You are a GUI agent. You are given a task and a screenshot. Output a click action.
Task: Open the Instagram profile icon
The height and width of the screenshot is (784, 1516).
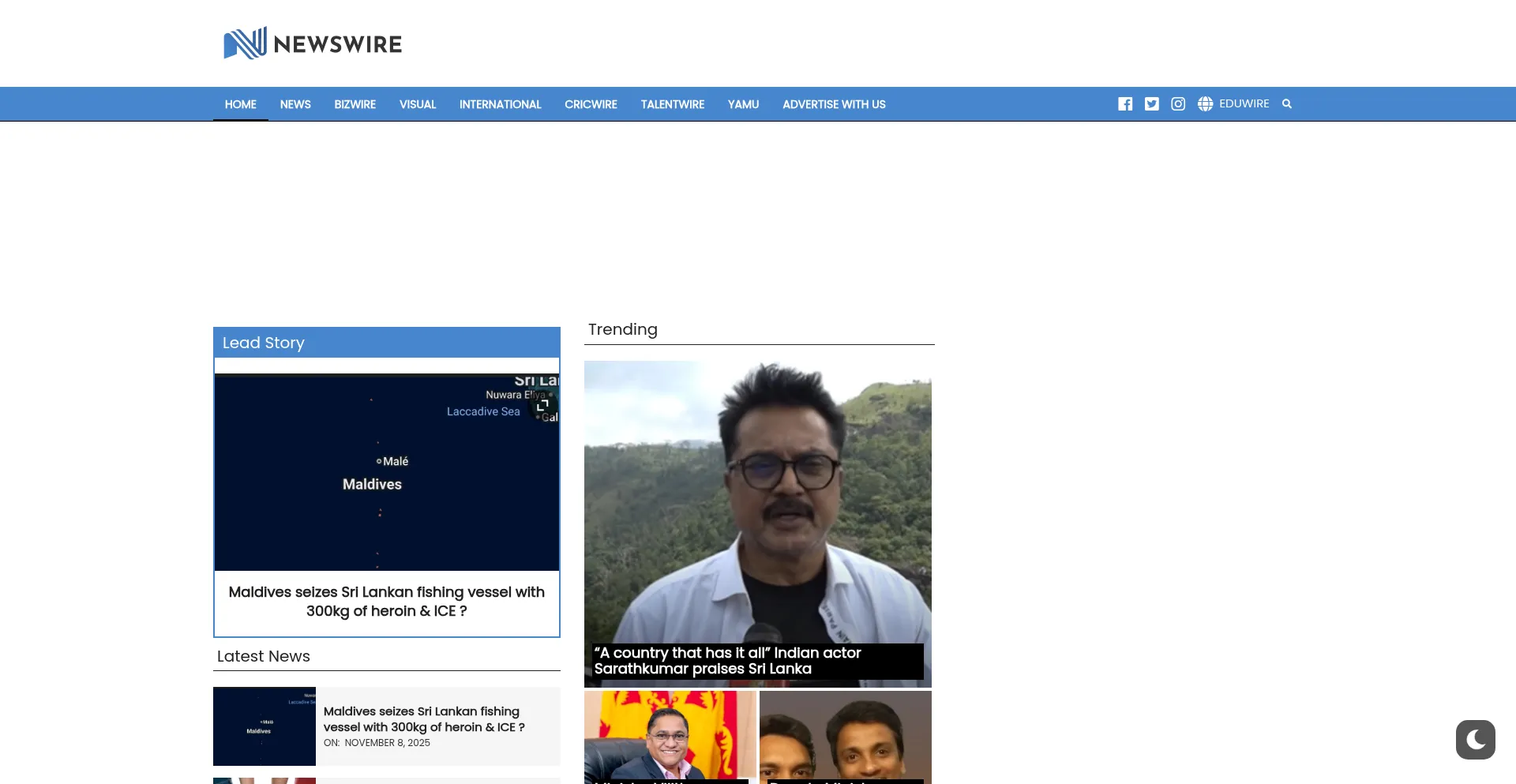coord(1178,104)
